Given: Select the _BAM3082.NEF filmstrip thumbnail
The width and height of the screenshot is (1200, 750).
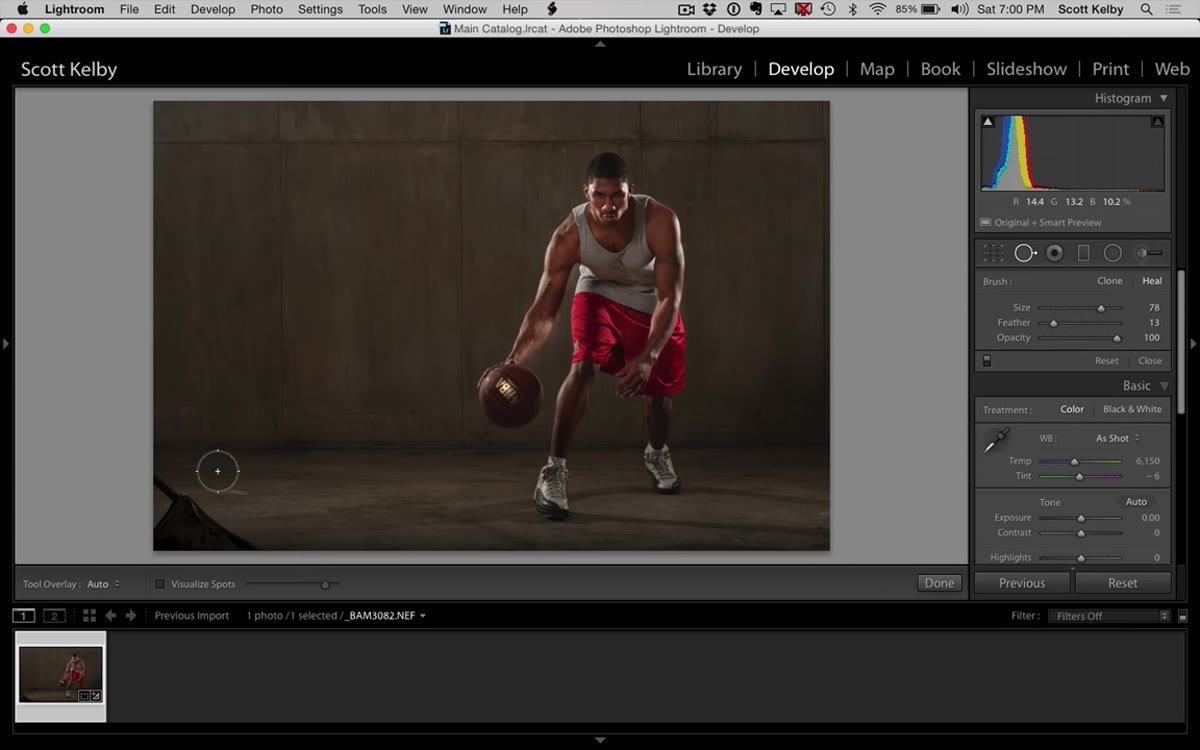Looking at the screenshot, I should (x=60, y=675).
